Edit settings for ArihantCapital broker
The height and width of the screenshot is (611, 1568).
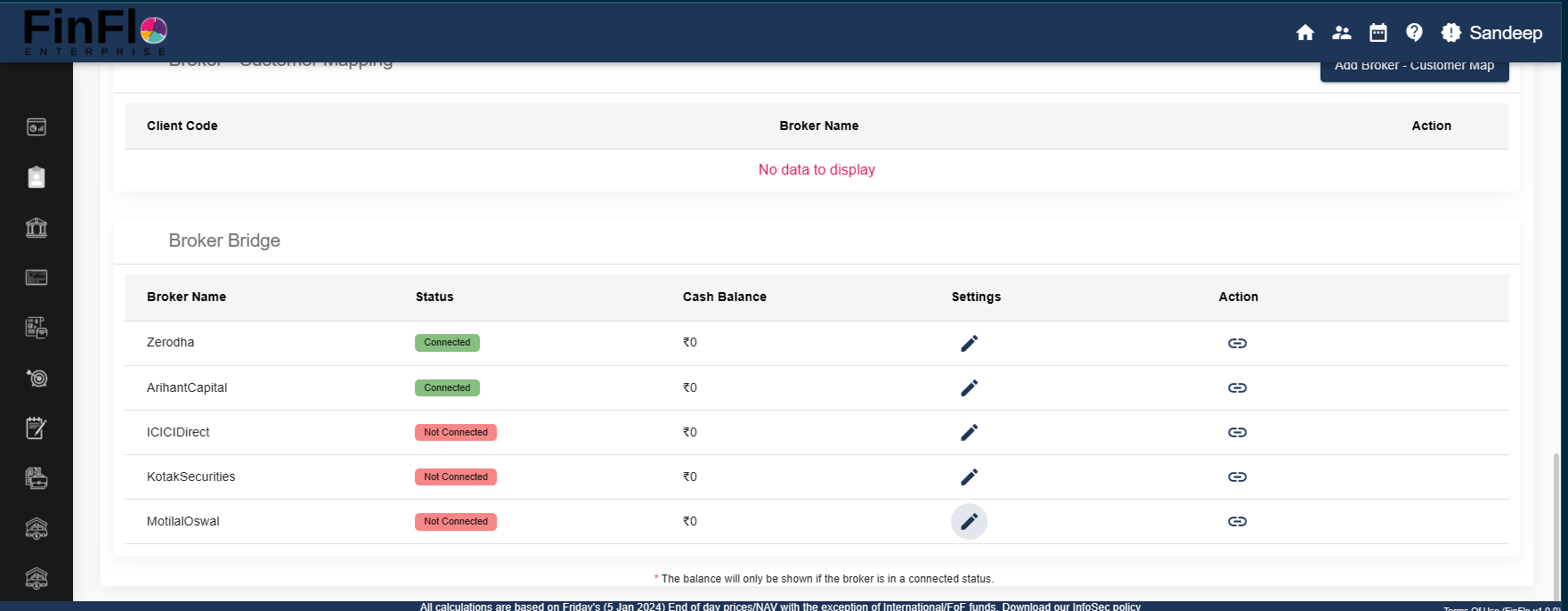click(970, 387)
